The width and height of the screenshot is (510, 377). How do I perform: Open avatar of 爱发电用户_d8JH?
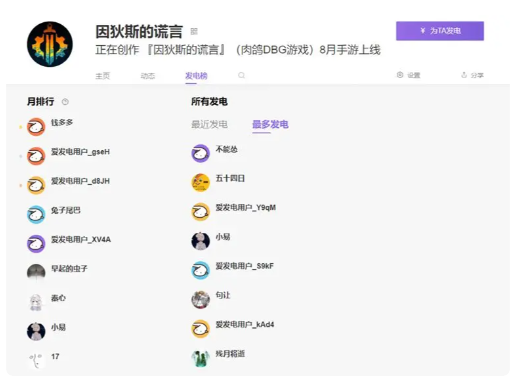(x=36, y=185)
